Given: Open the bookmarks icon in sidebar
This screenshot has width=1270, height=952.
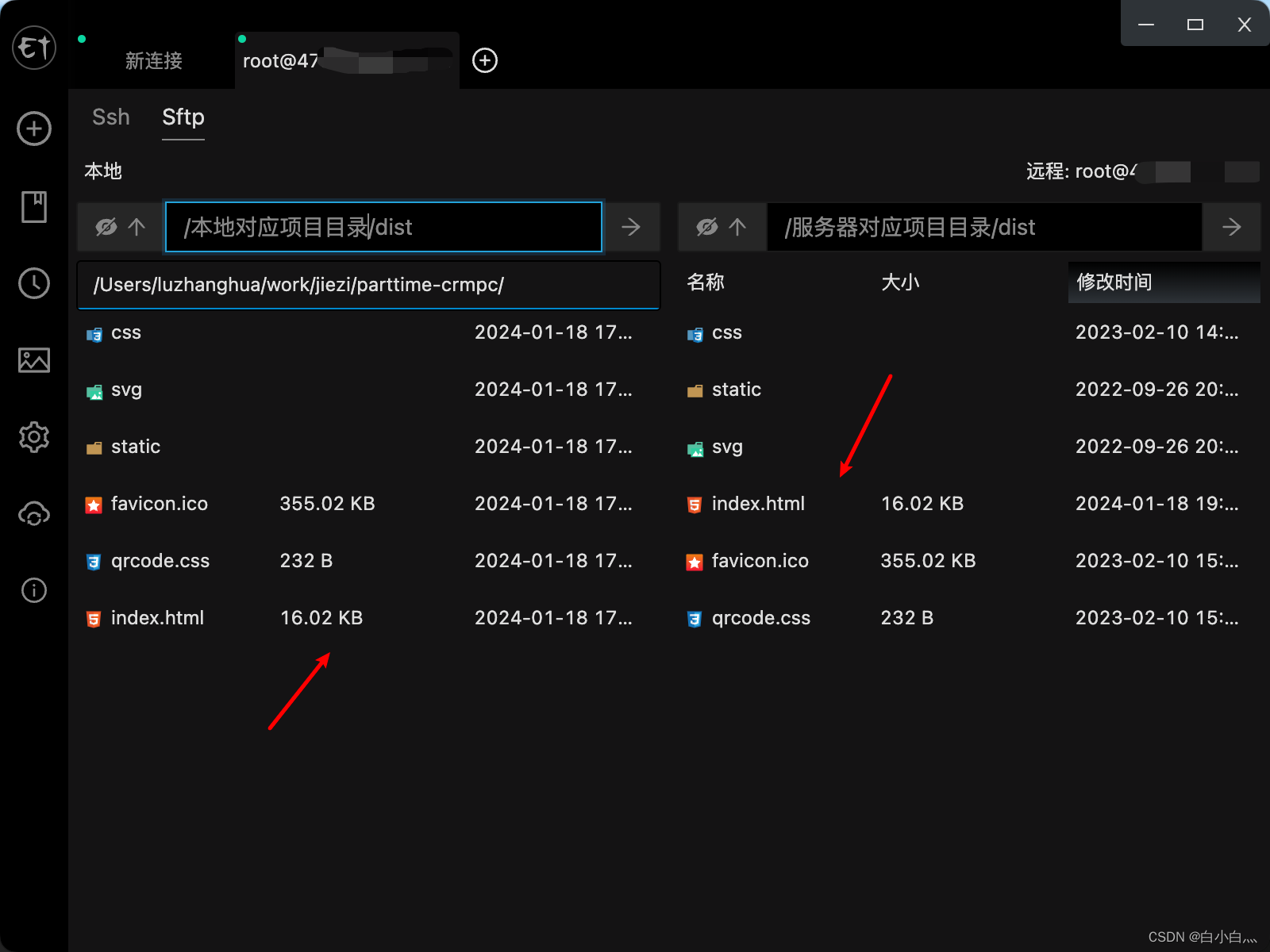Looking at the screenshot, I should [34, 206].
